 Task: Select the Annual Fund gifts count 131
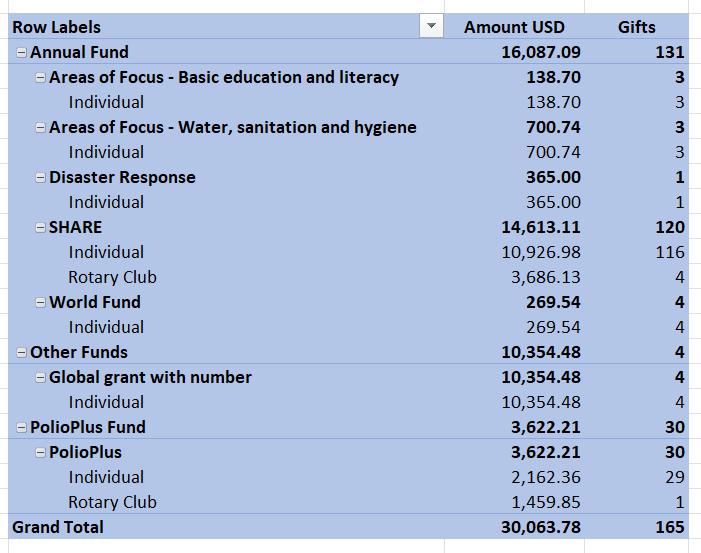[670, 52]
